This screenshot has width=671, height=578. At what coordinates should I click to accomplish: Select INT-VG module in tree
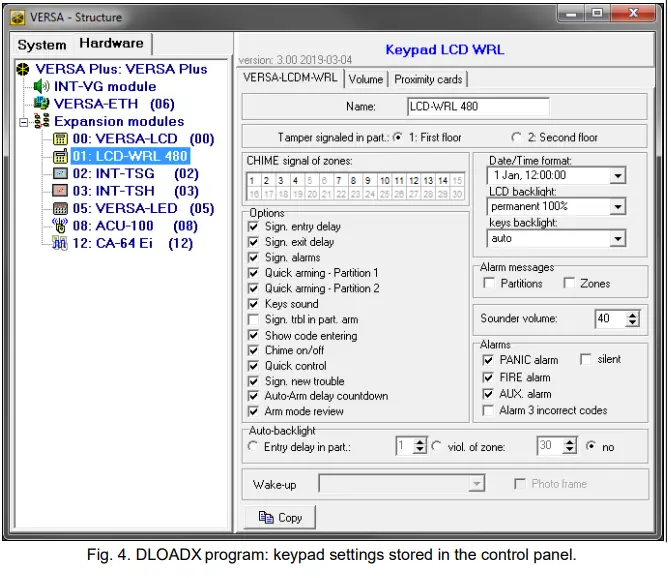pyautogui.click(x=105, y=86)
